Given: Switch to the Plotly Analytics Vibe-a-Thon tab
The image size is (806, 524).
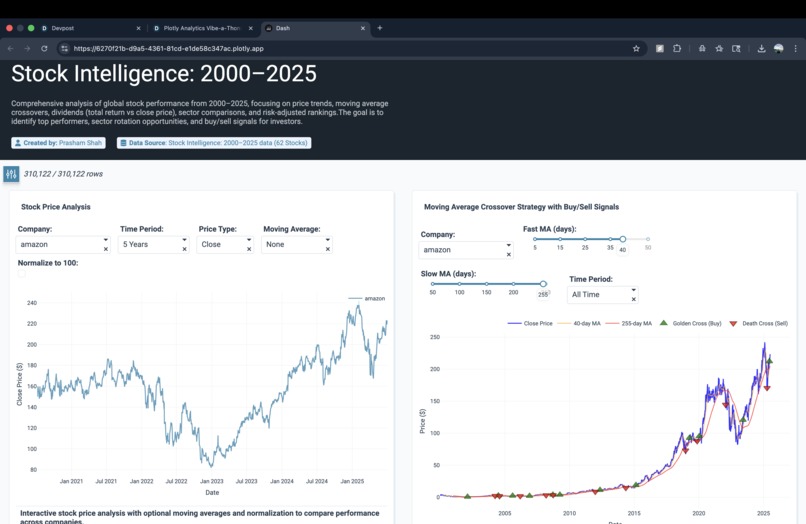Looking at the screenshot, I should click(x=203, y=28).
